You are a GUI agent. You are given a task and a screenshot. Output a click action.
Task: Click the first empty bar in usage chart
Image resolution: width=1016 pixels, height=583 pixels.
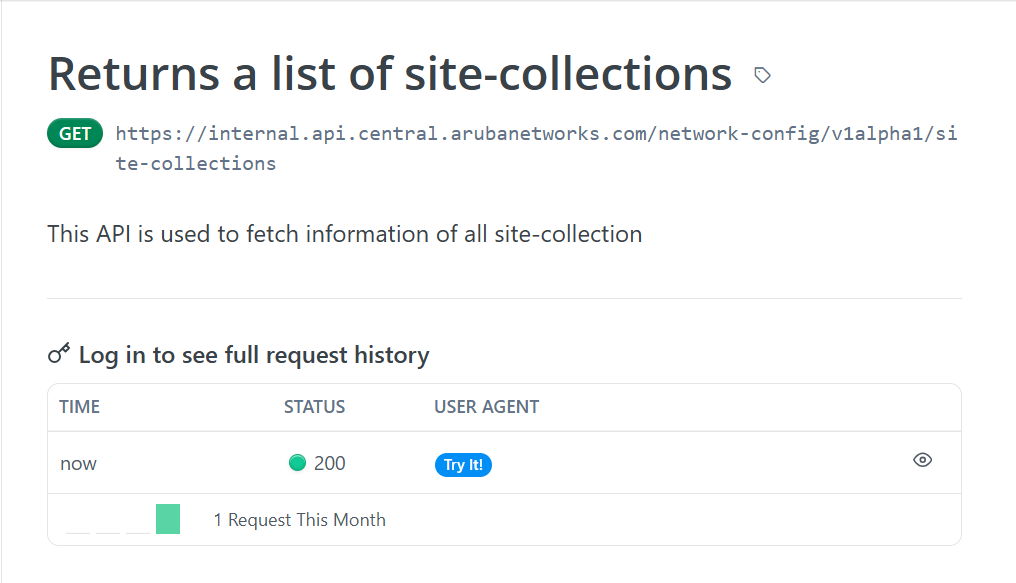click(78, 531)
